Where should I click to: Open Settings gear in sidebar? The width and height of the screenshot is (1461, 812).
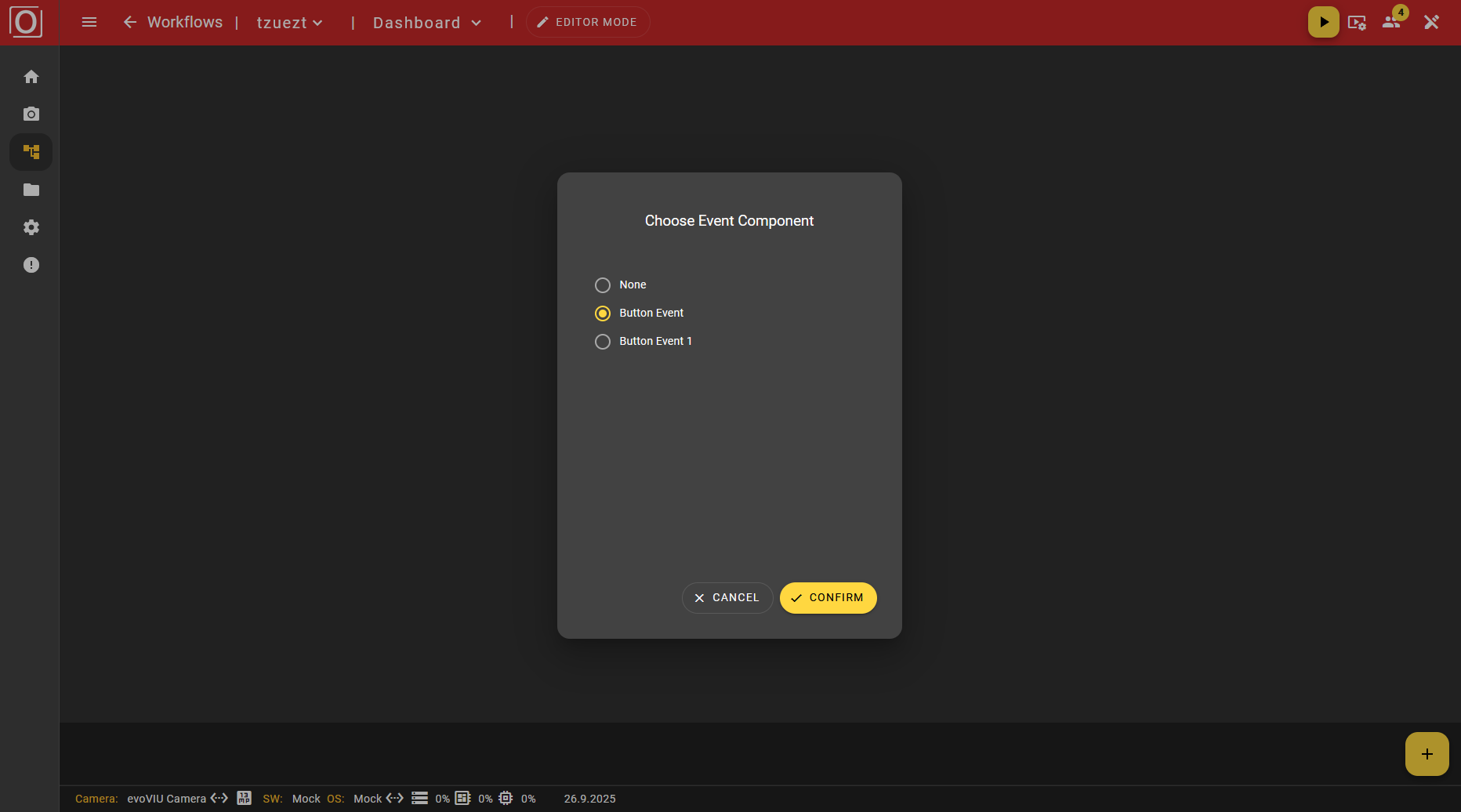click(x=31, y=227)
